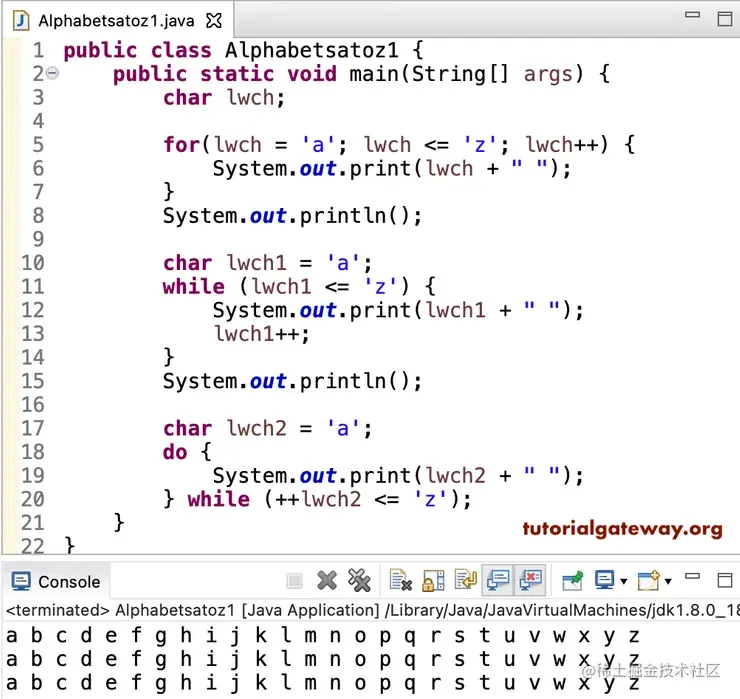740x699 pixels.
Task: Click the Java file icon on editor tab
Action: 21,21
